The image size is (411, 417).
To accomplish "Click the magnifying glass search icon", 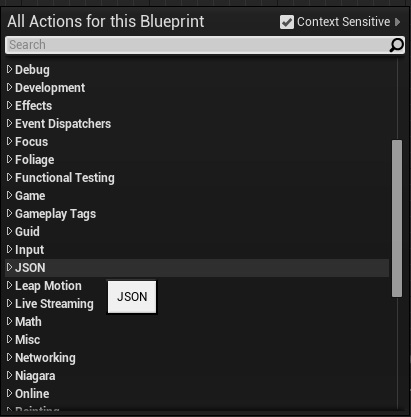I will [396, 45].
